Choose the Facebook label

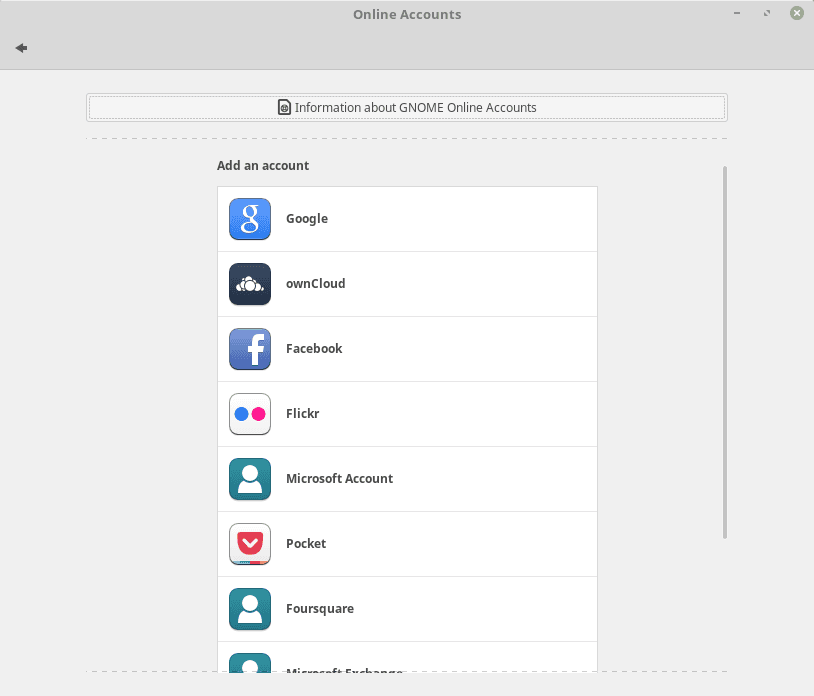314,348
